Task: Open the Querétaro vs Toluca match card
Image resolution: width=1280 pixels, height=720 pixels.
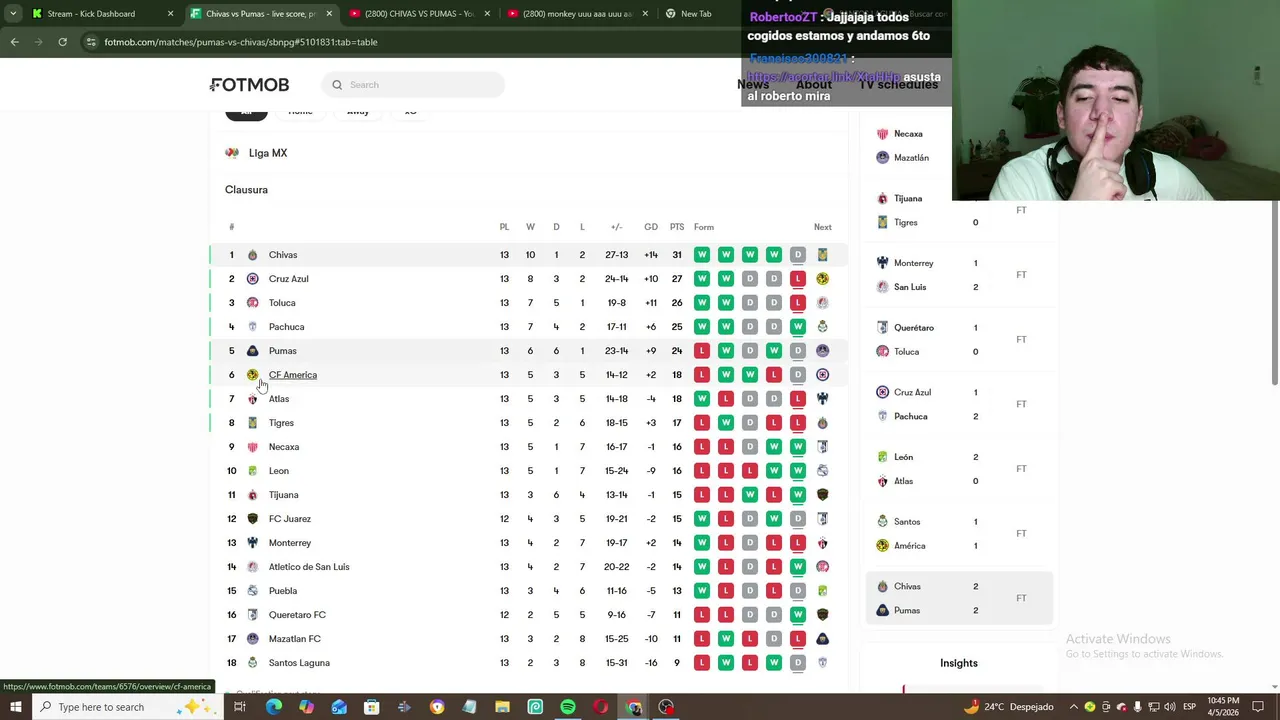Action: point(959,340)
